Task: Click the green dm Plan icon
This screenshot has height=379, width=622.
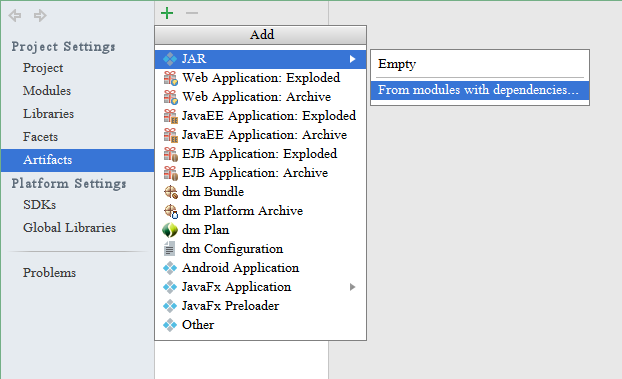Action: [x=170, y=230]
